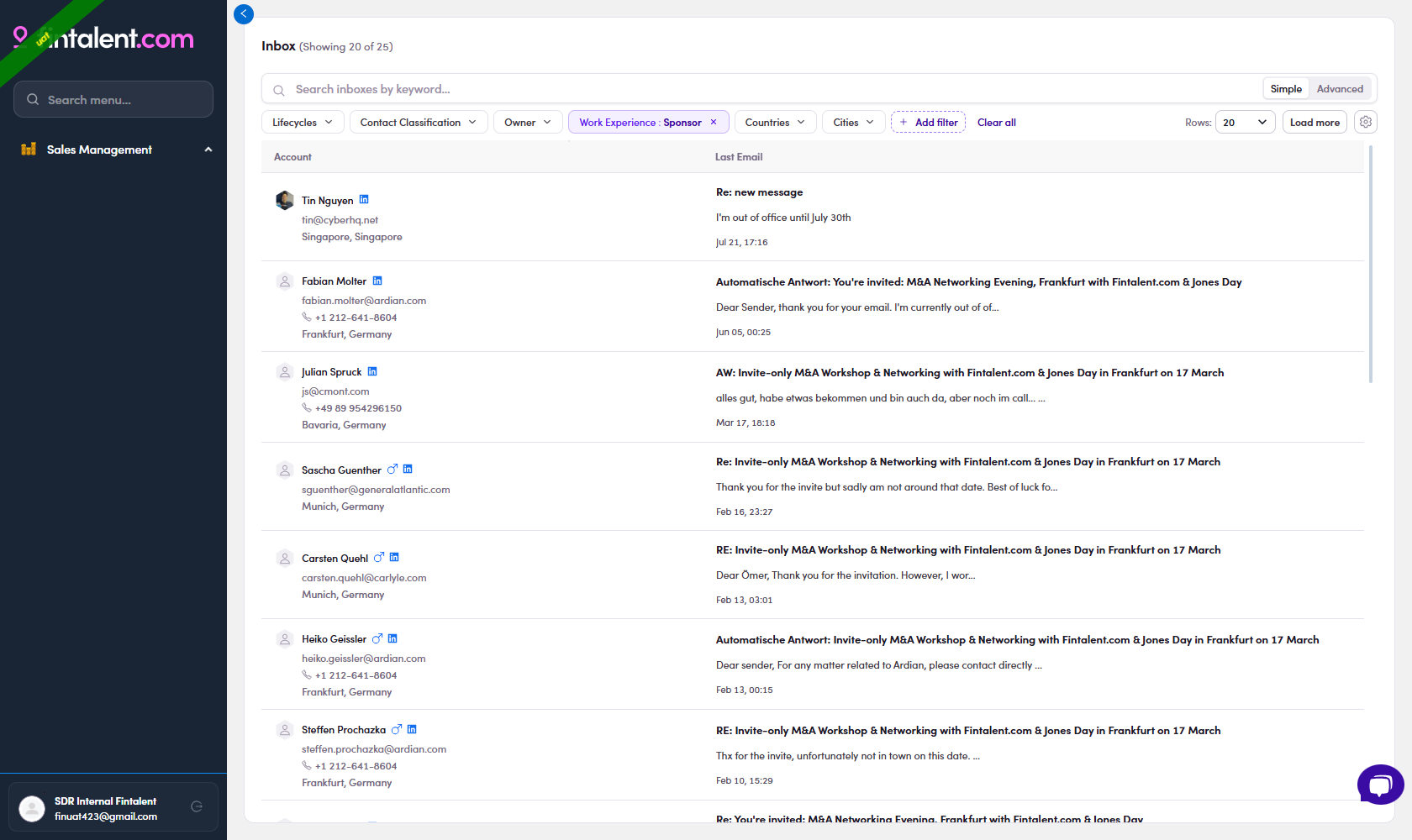Expand the Contact Classification dropdown

pyautogui.click(x=418, y=122)
